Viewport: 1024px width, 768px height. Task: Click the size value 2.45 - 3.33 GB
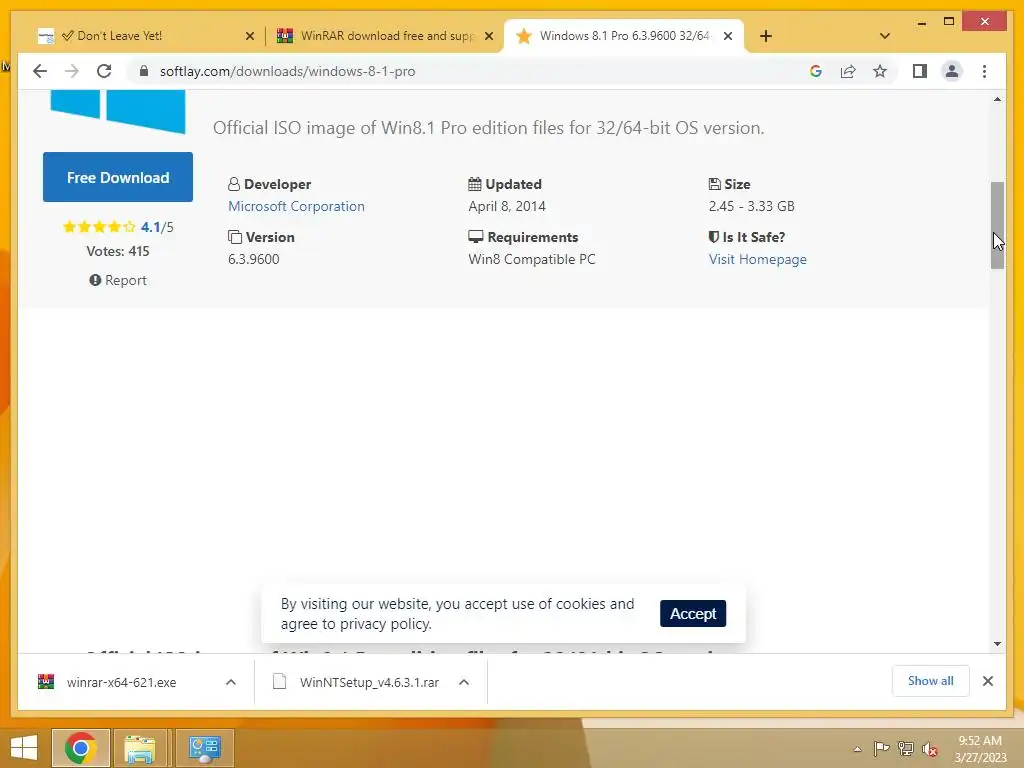tap(752, 206)
